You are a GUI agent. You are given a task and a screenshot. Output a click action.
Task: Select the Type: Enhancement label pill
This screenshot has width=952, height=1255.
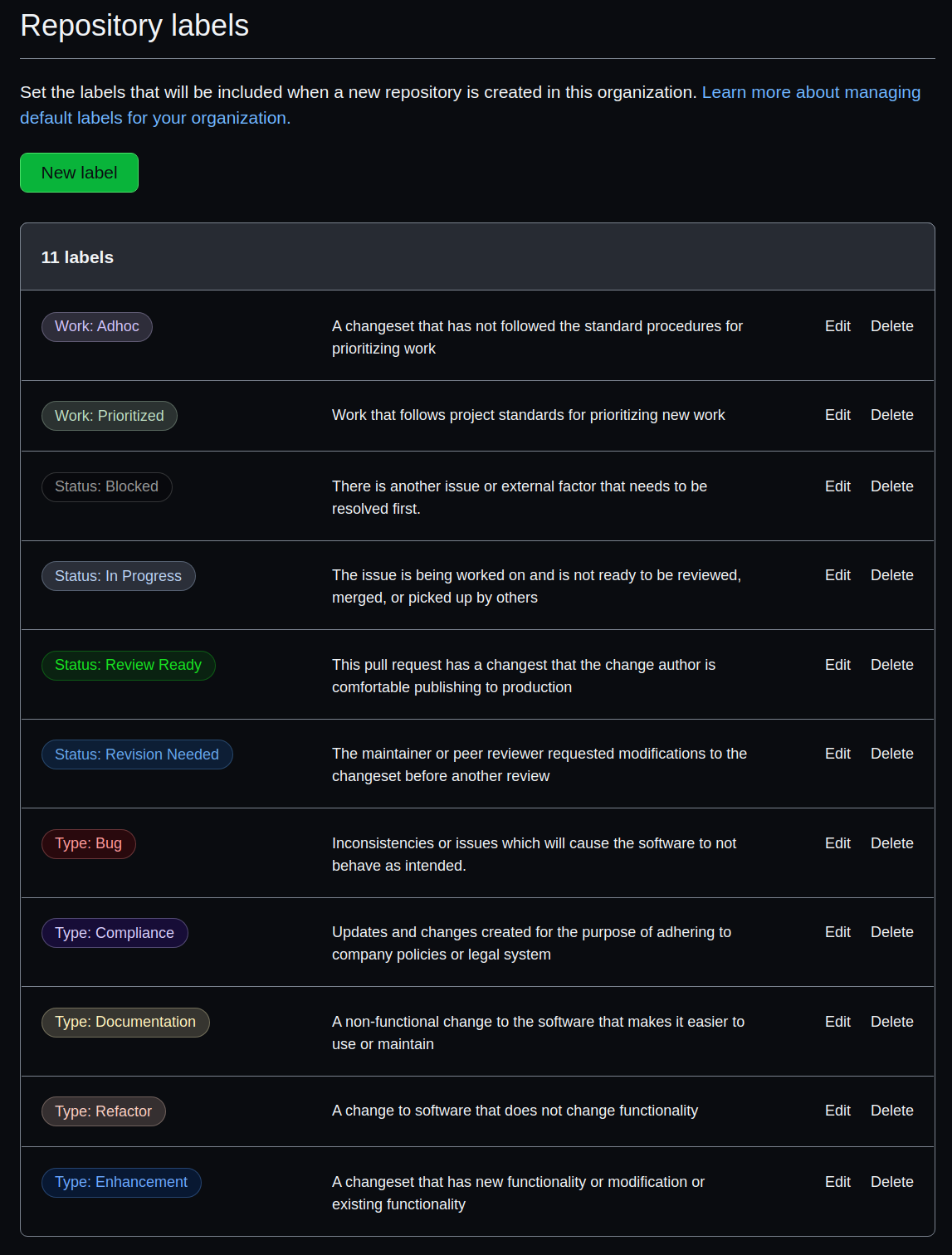pyautogui.click(x=121, y=1182)
